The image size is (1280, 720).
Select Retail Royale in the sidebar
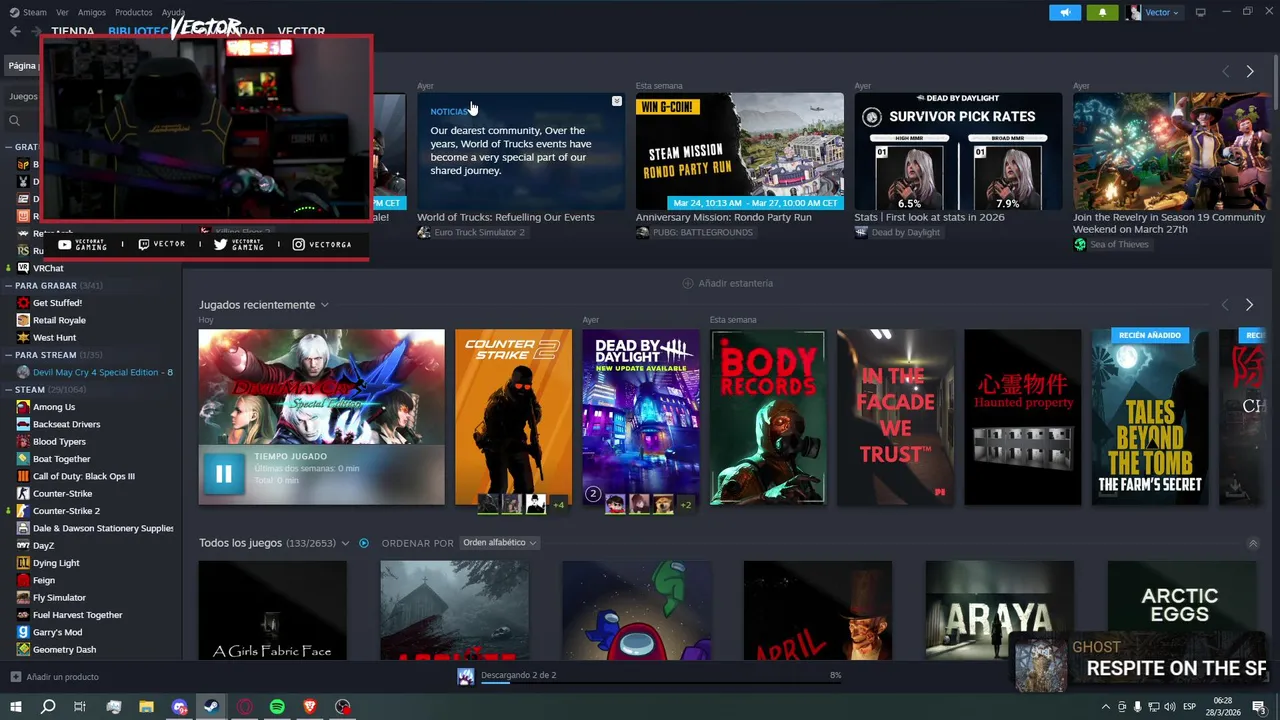click(x=59, y=320)
